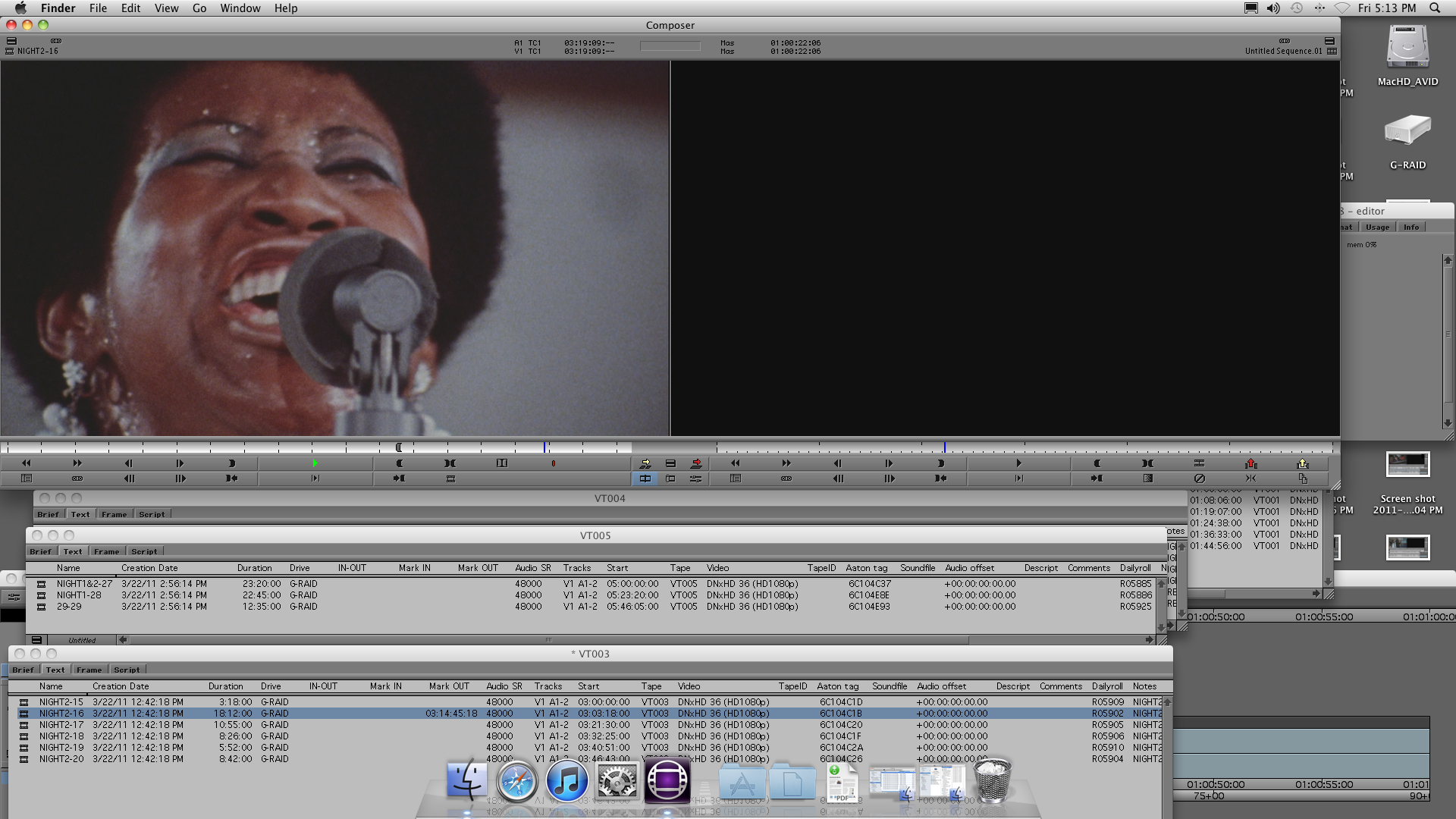Open the Finder File menu
Screen dimensions: 1456x819
click(98, 8)
